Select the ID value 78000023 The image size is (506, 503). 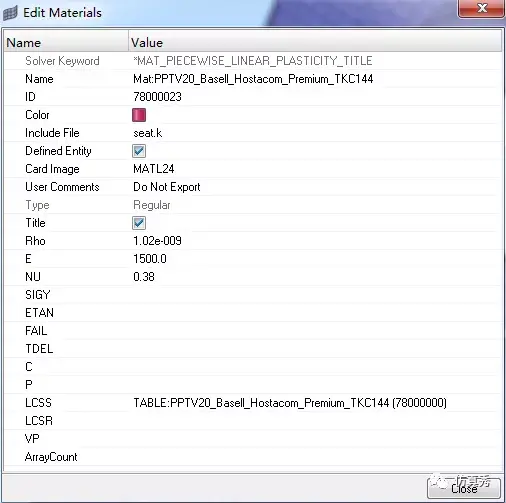point(157,97)
